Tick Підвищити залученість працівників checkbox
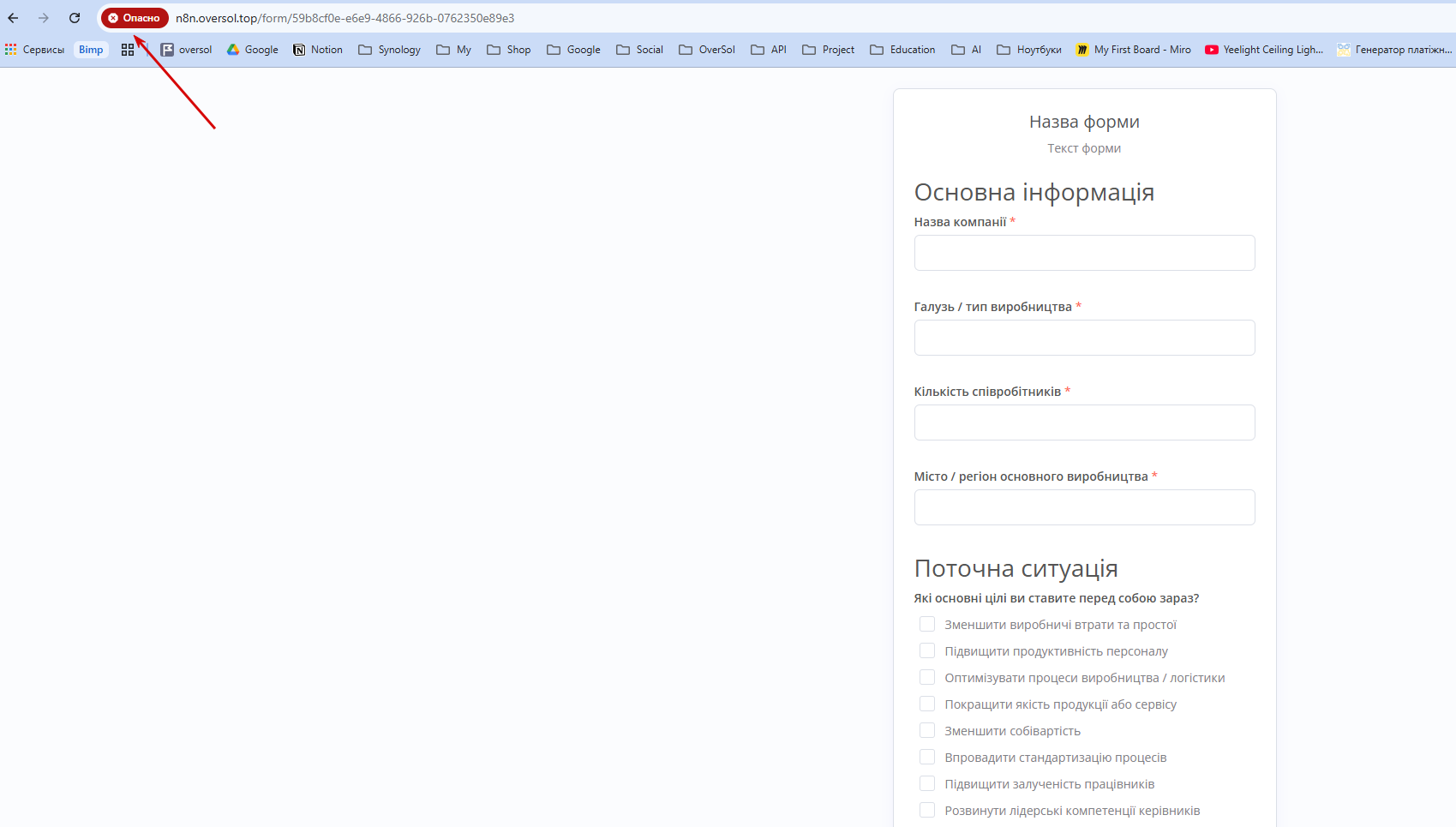Viewport: 1456px width, 827px height. 927,783
